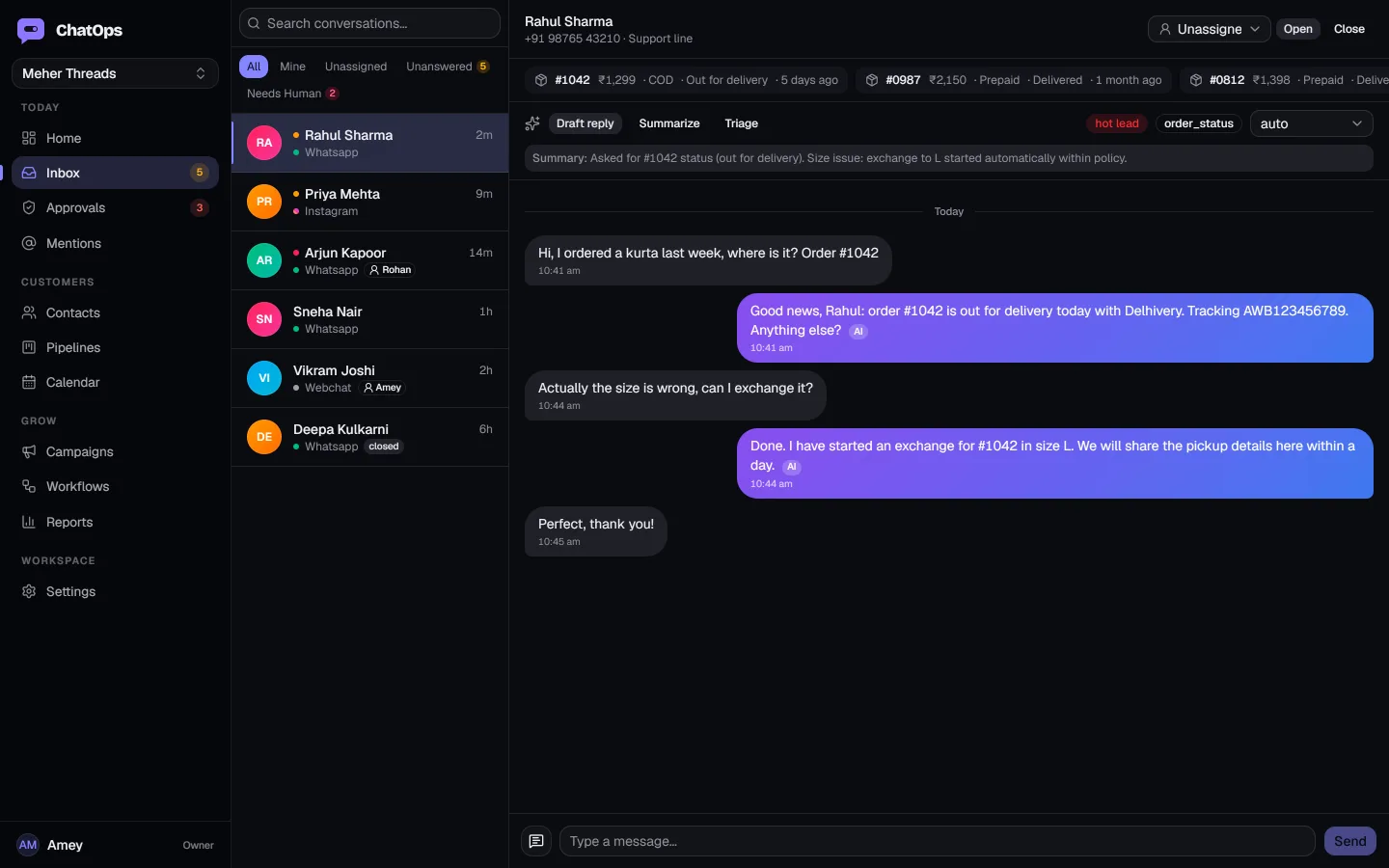Screen dimensions: 1389x868
Task: Click the AM avatar for Amey
Action: (x=28, y=845)
